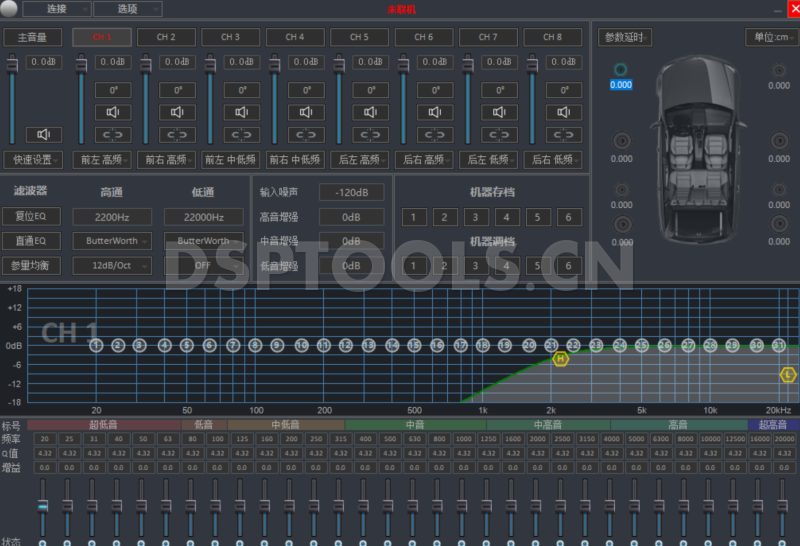
Task: Mute the master volume speaker icon
Action: [x=44, y=134]
